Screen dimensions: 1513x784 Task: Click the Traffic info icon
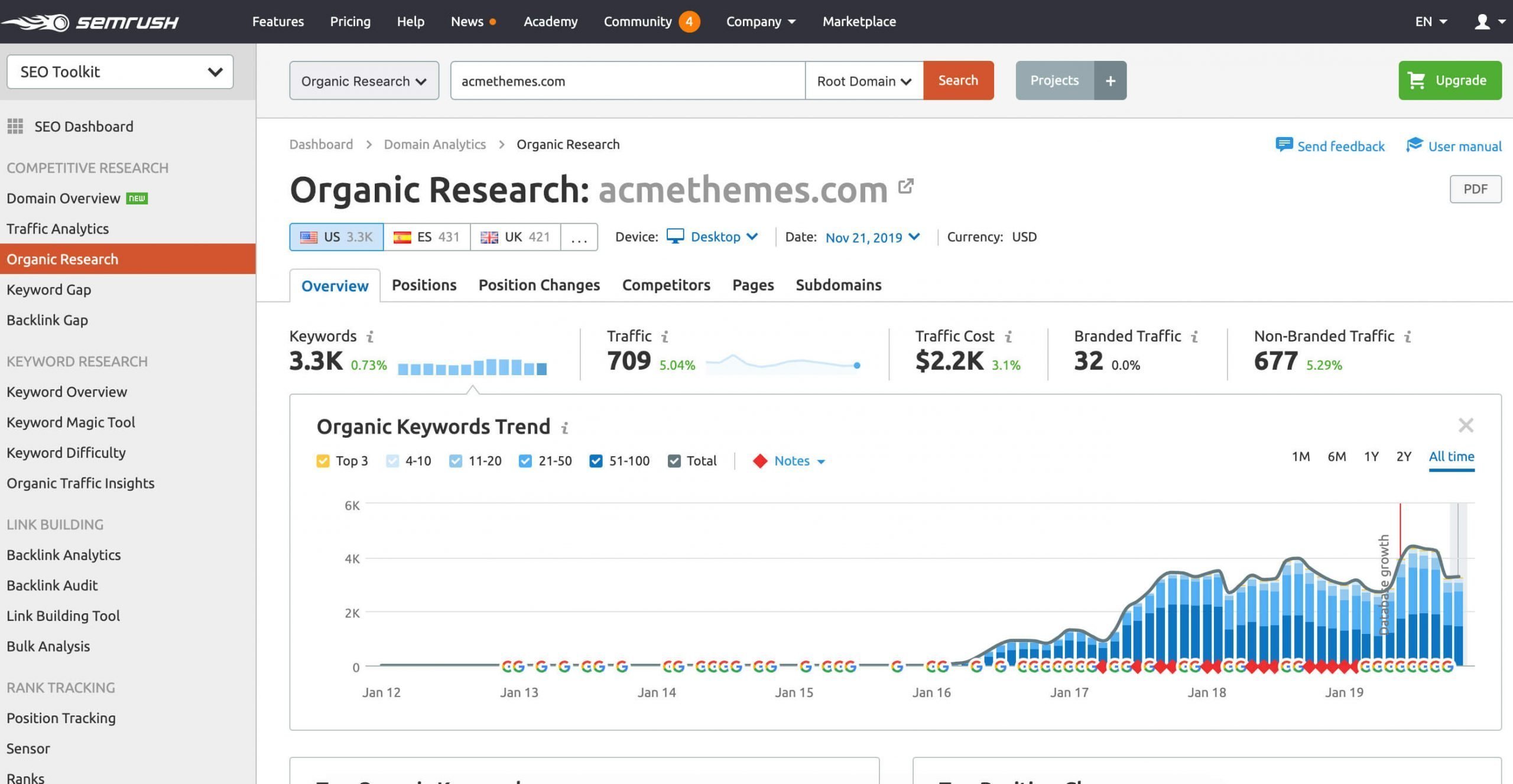665,337
